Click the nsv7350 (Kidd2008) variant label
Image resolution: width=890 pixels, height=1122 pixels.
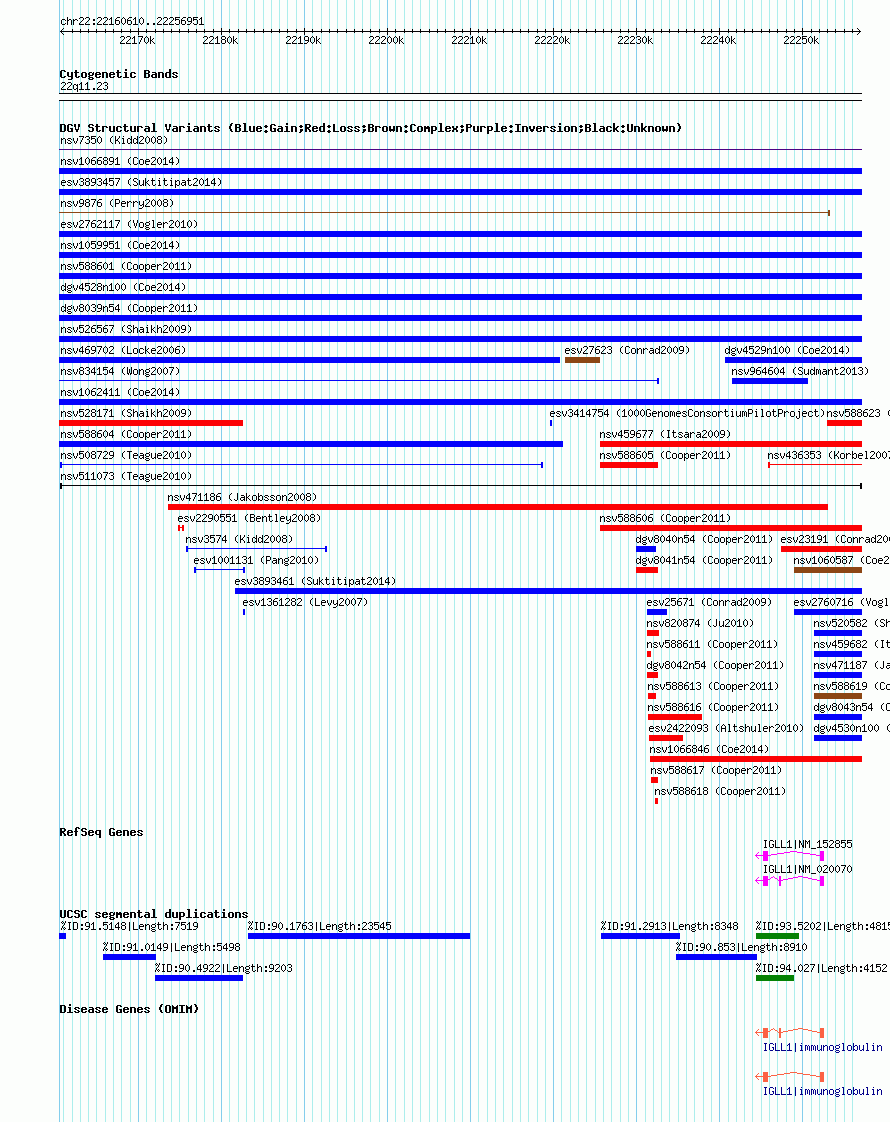114,140
